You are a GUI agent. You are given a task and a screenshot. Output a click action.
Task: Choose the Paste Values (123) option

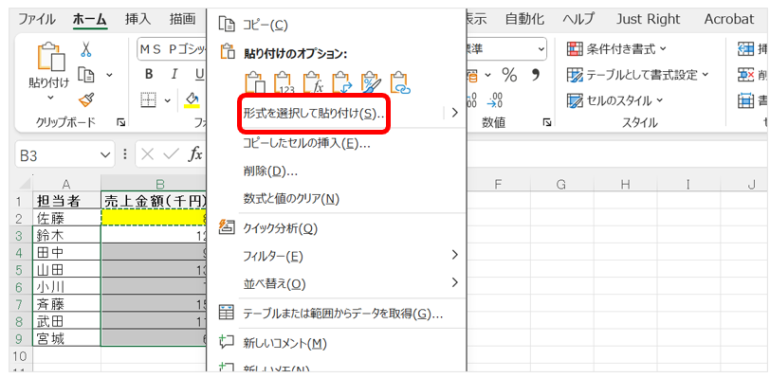[285, 83]
